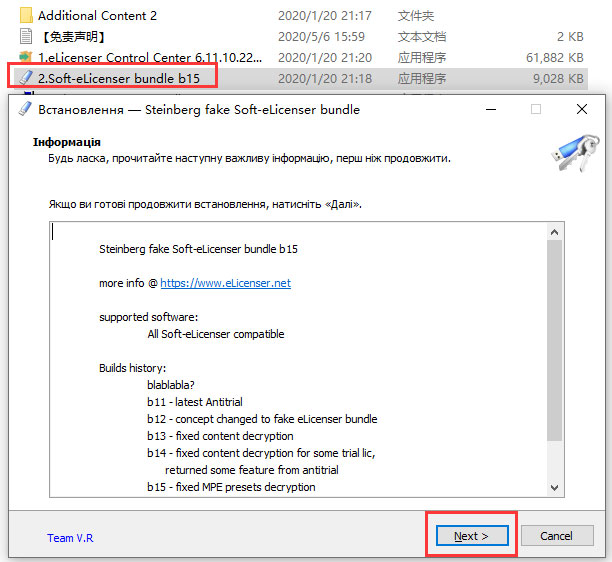Click the eLicenser Control Center application icon

click(26, 57)
